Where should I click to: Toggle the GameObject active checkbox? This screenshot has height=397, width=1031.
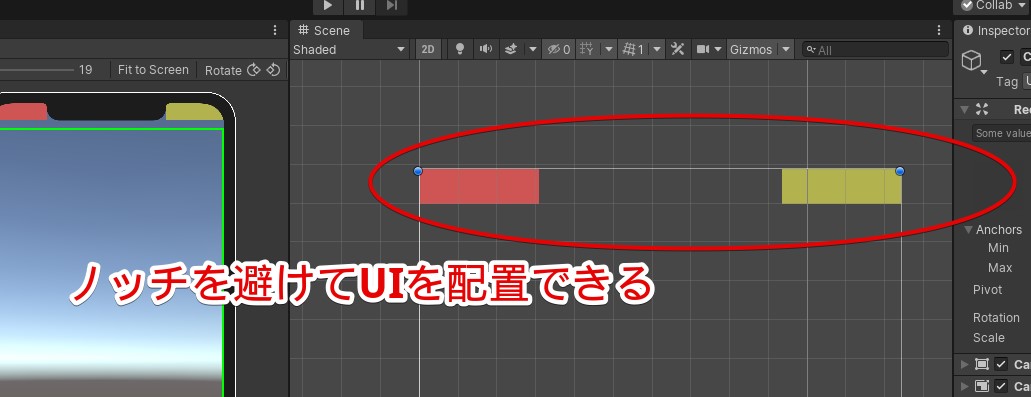pyautogui.click(x=1007, y=57)
